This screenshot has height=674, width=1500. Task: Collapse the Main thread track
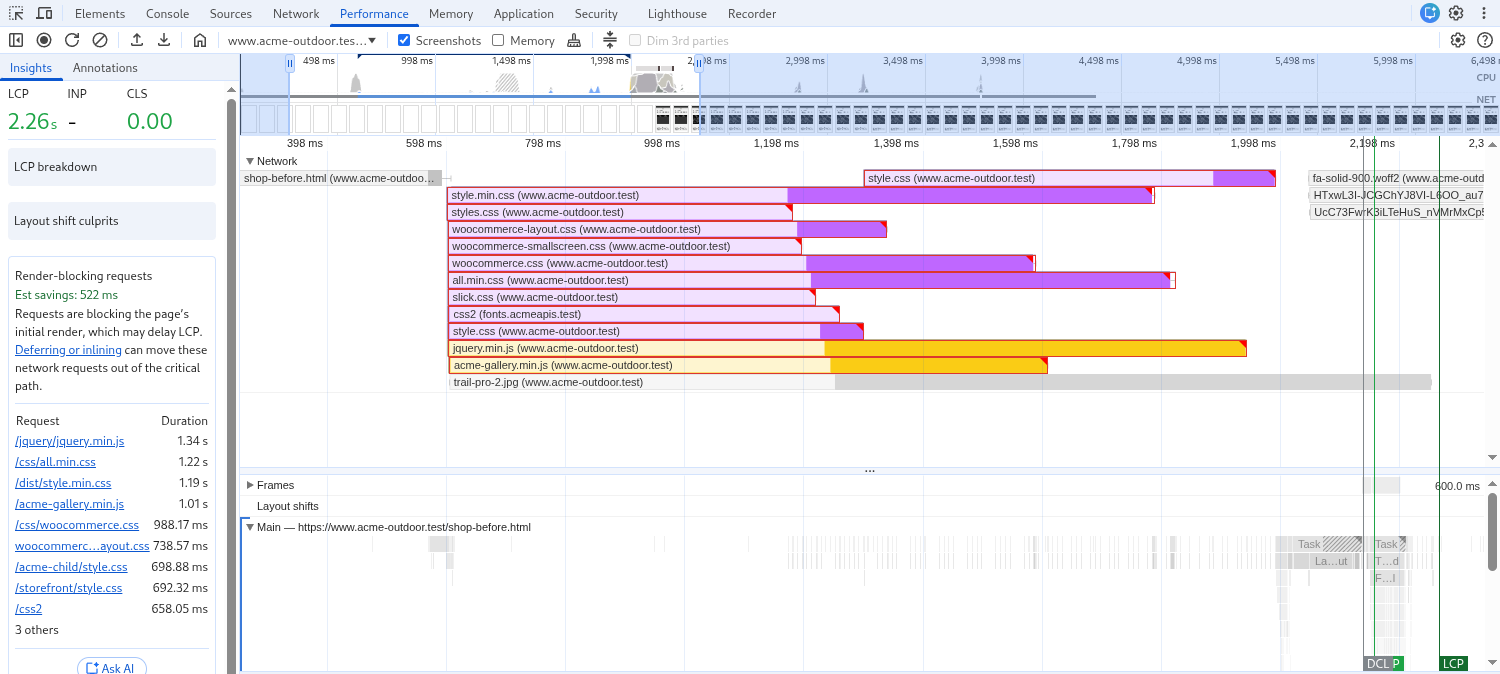click(x=250, y=527)
